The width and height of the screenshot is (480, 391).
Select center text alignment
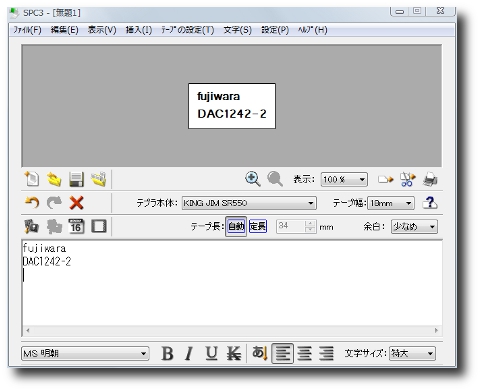pyautogui.click(x=305, y=353)
